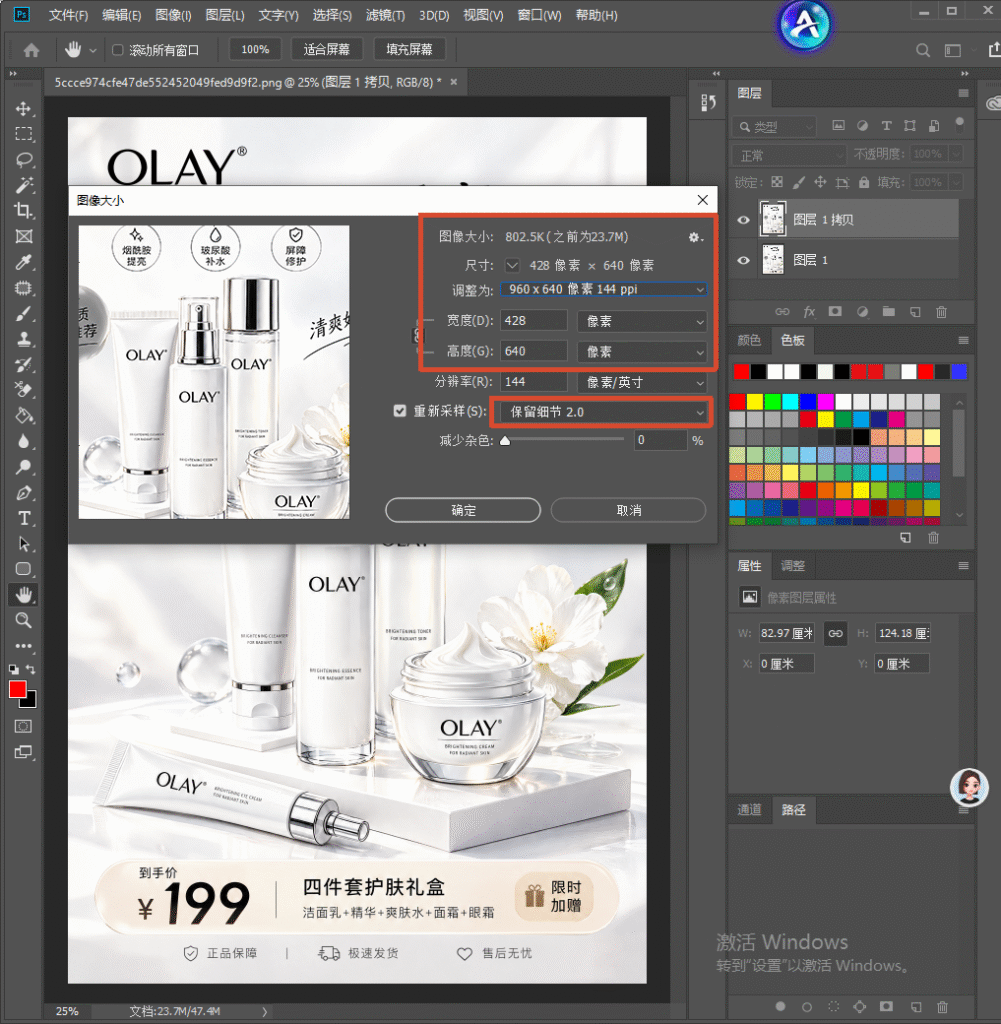Open search via magnifier icon top right
Screen dimensions: 1001x1024
(x=922, y=50)
